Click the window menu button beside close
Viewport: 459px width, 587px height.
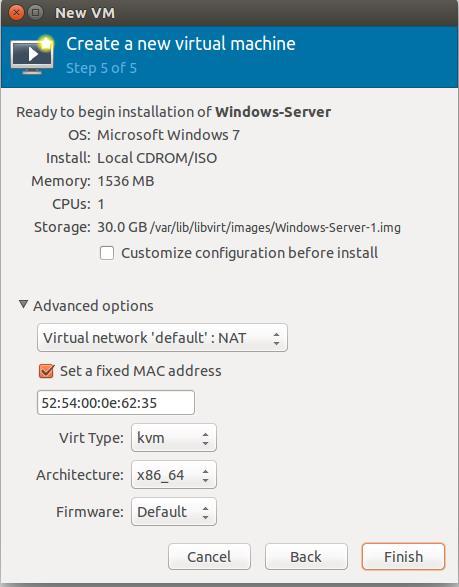(x=35, y=13)
